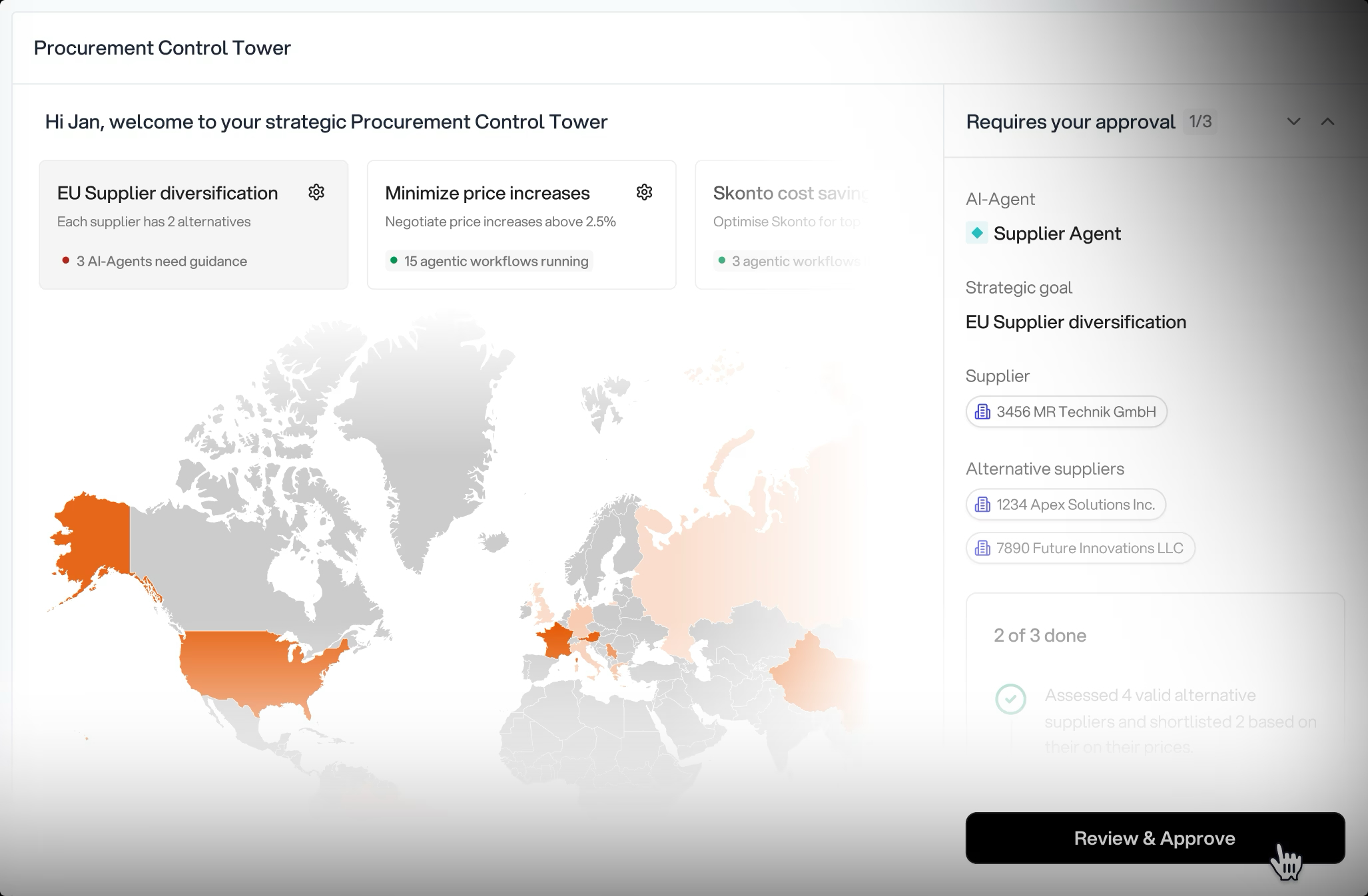Click the Supplier Agent diamond icon
This screenshot has width=1368, height=896.
click(x=976, y=233)
